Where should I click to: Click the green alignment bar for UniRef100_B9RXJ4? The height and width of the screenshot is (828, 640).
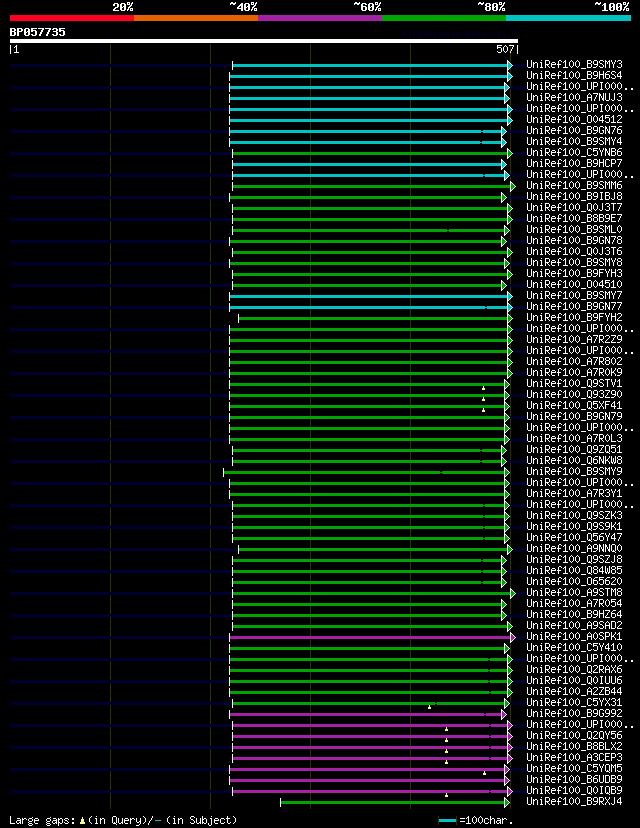(395, 803)
